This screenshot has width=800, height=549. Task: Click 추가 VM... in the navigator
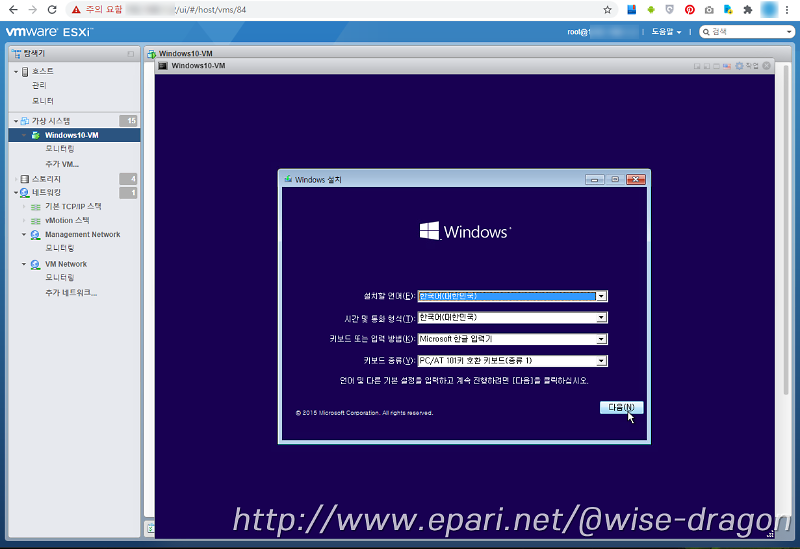coord(62,164)
